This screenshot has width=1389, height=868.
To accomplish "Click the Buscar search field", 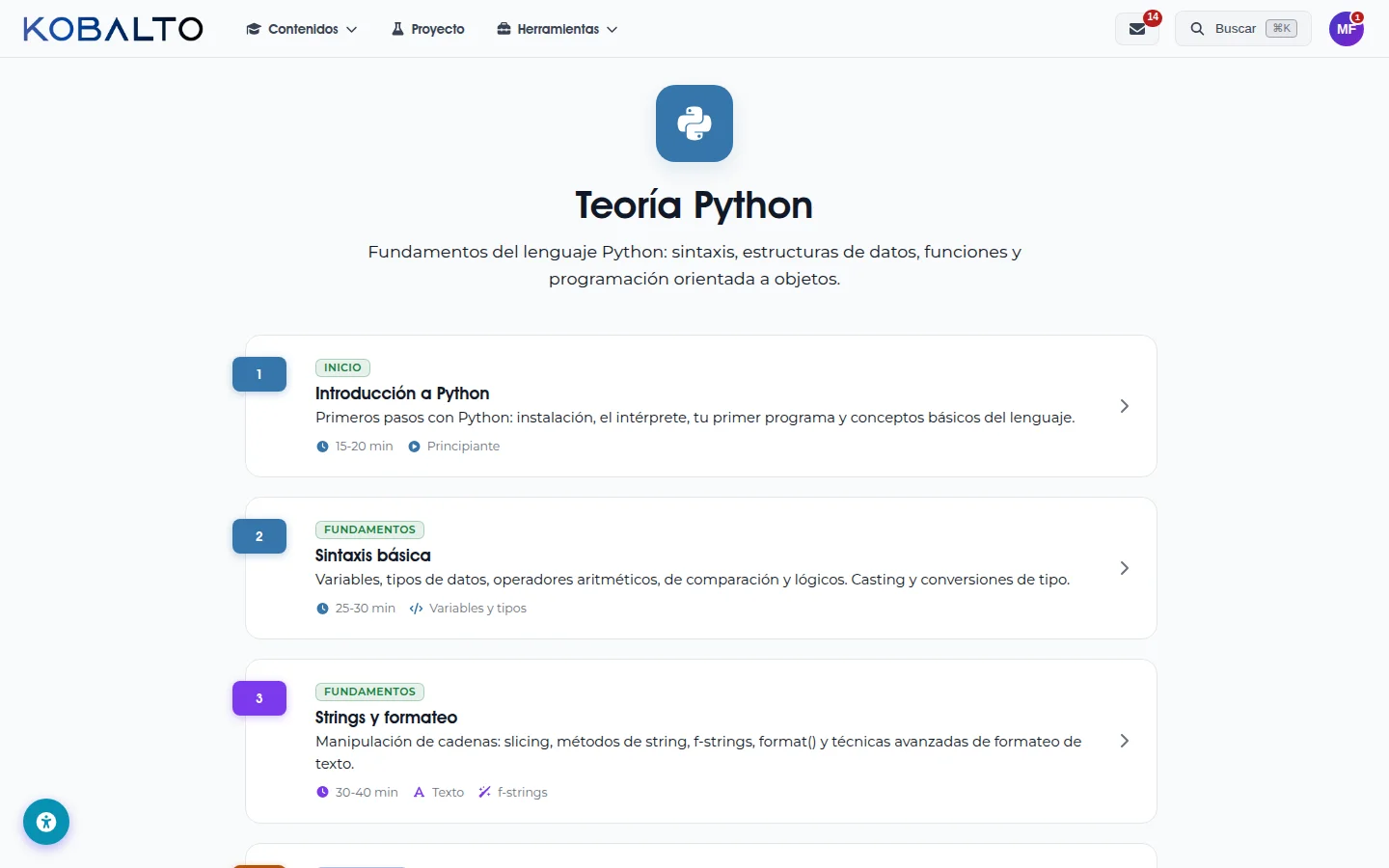I will 1242,29.
